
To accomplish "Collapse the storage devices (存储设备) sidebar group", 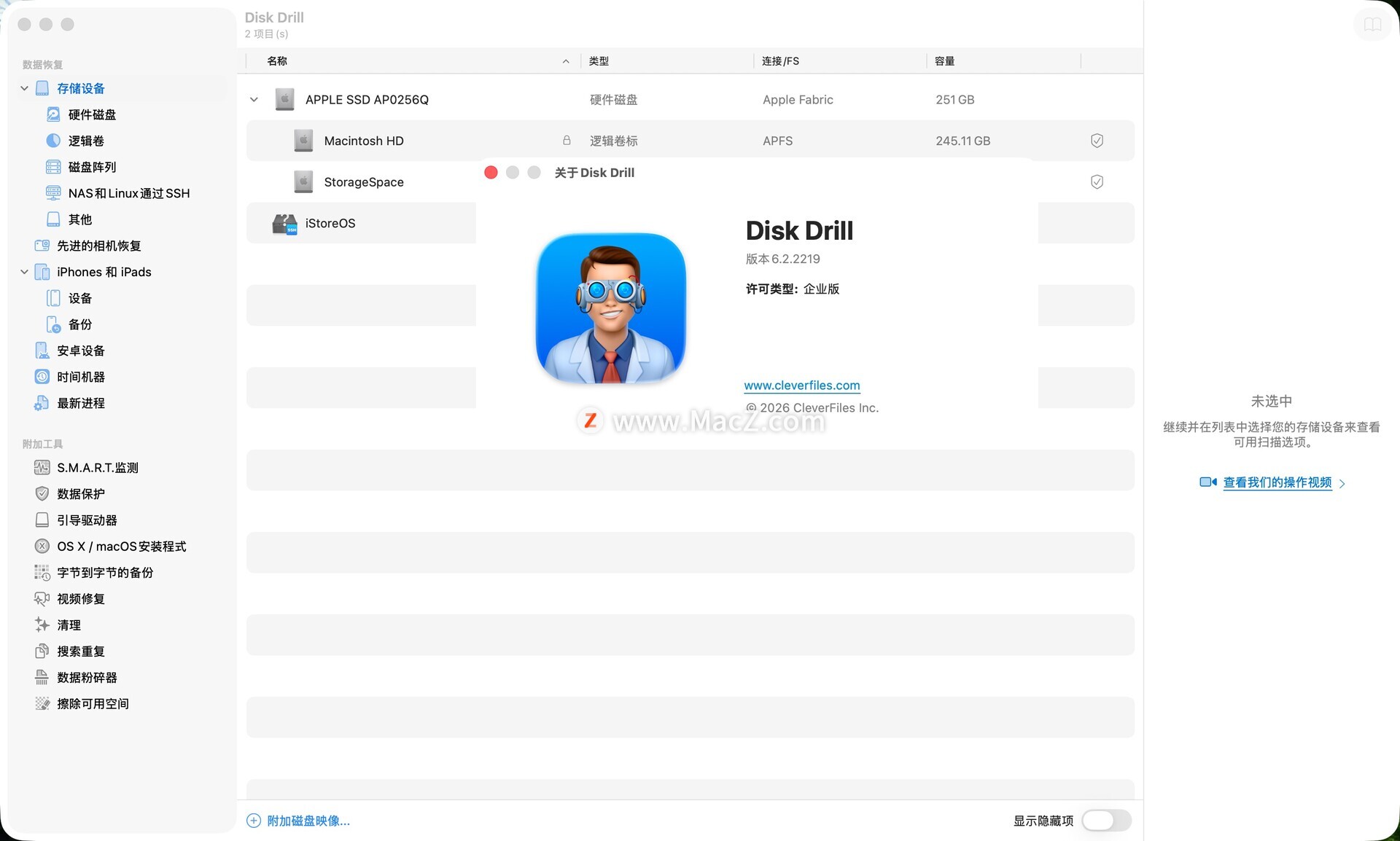I will (24, 88).
